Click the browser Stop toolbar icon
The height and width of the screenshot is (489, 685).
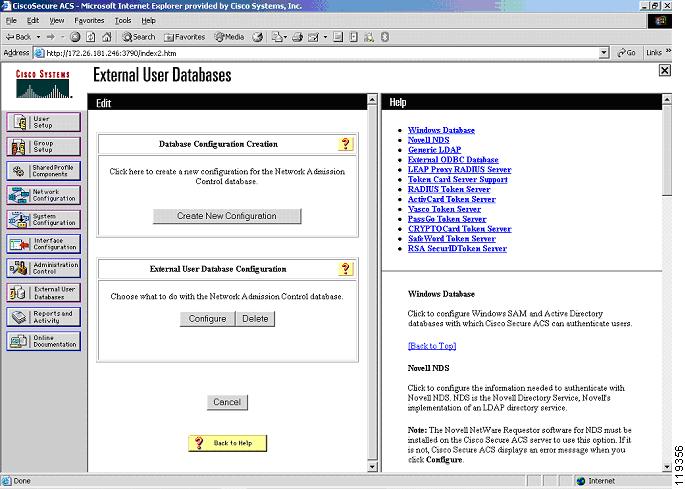point(75,37)
